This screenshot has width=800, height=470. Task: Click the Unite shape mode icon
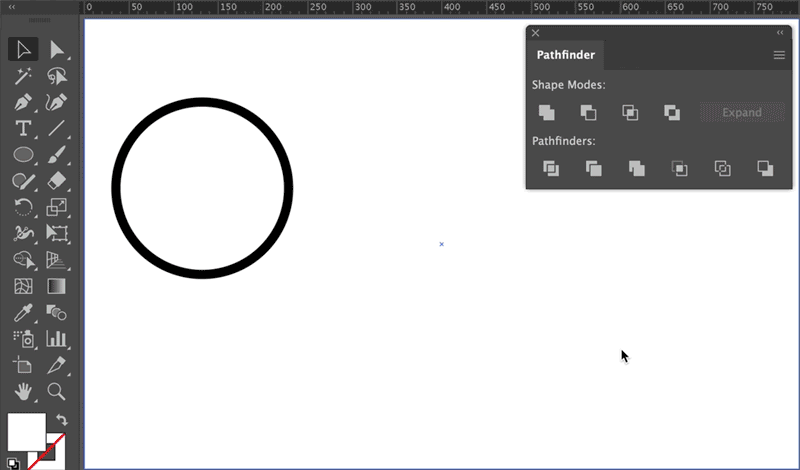click(x=546, y=113)
